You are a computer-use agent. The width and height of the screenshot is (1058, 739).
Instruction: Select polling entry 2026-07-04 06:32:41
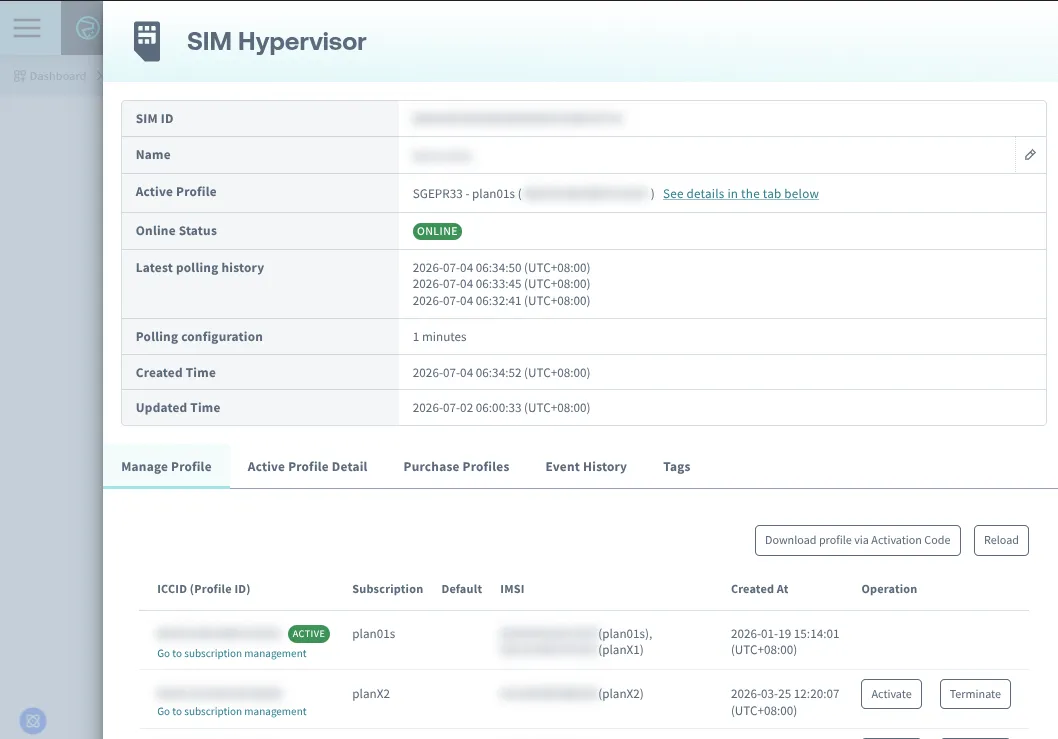[501, 301]
